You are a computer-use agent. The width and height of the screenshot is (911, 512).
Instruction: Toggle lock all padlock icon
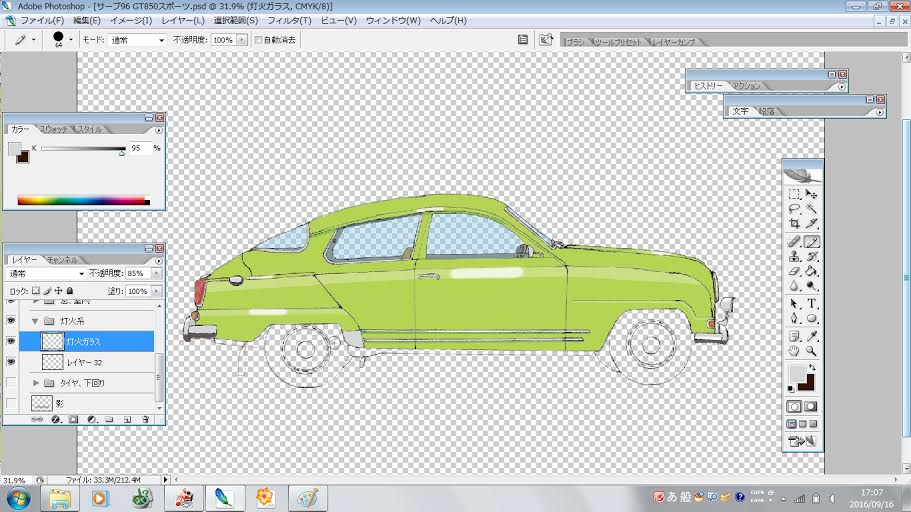click(70, 291)
